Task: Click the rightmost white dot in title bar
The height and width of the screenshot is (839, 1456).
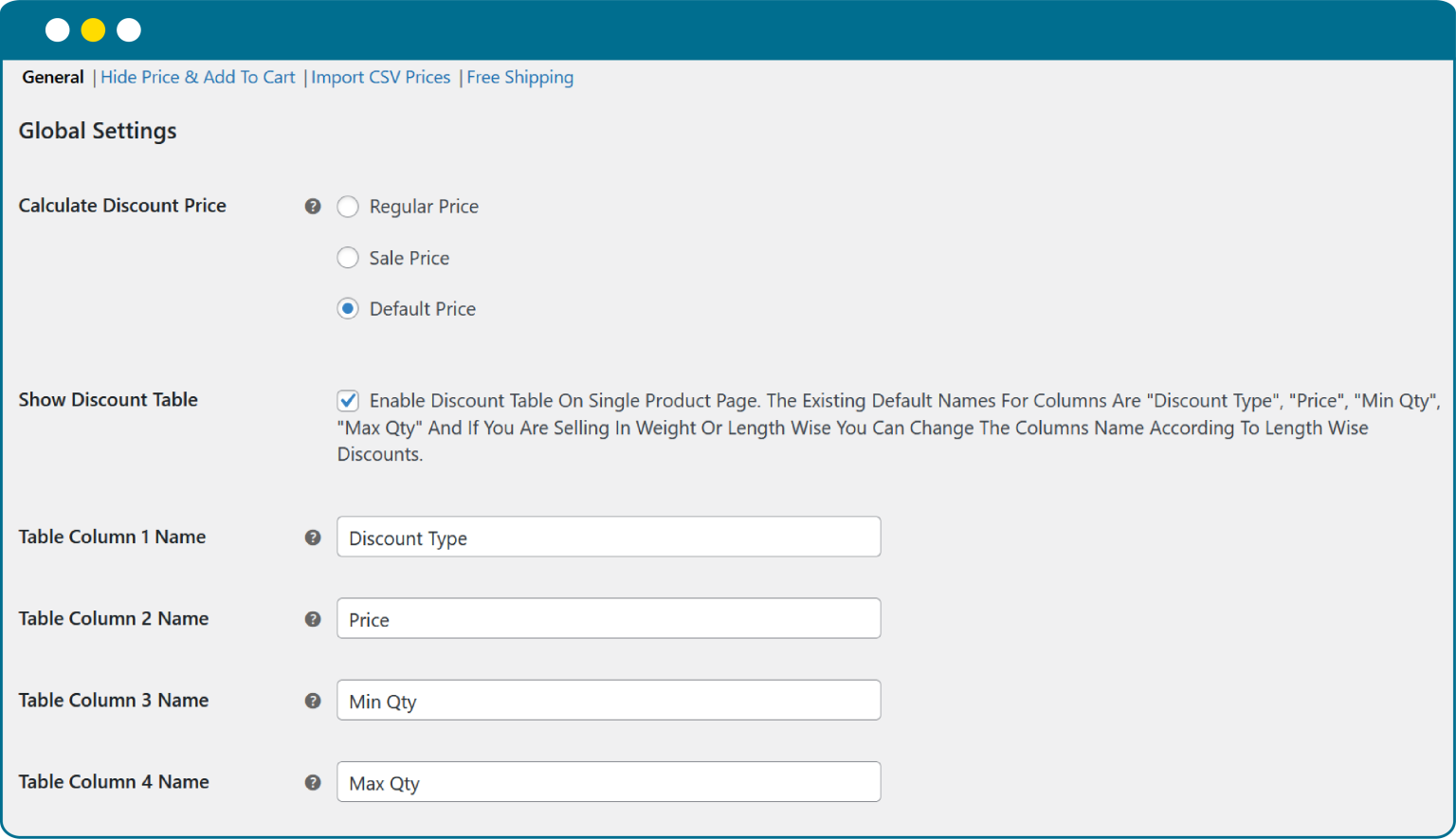Action: click(x=129, y=30)
